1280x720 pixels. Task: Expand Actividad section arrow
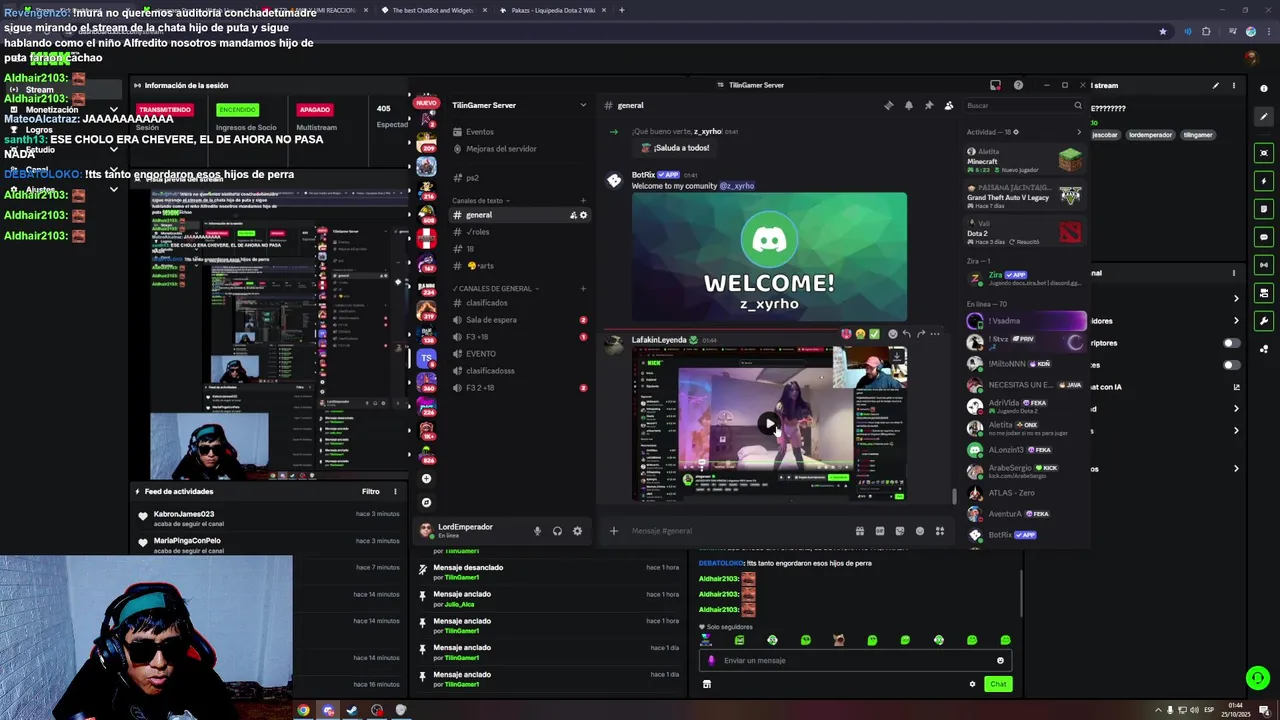(1078, 132)
